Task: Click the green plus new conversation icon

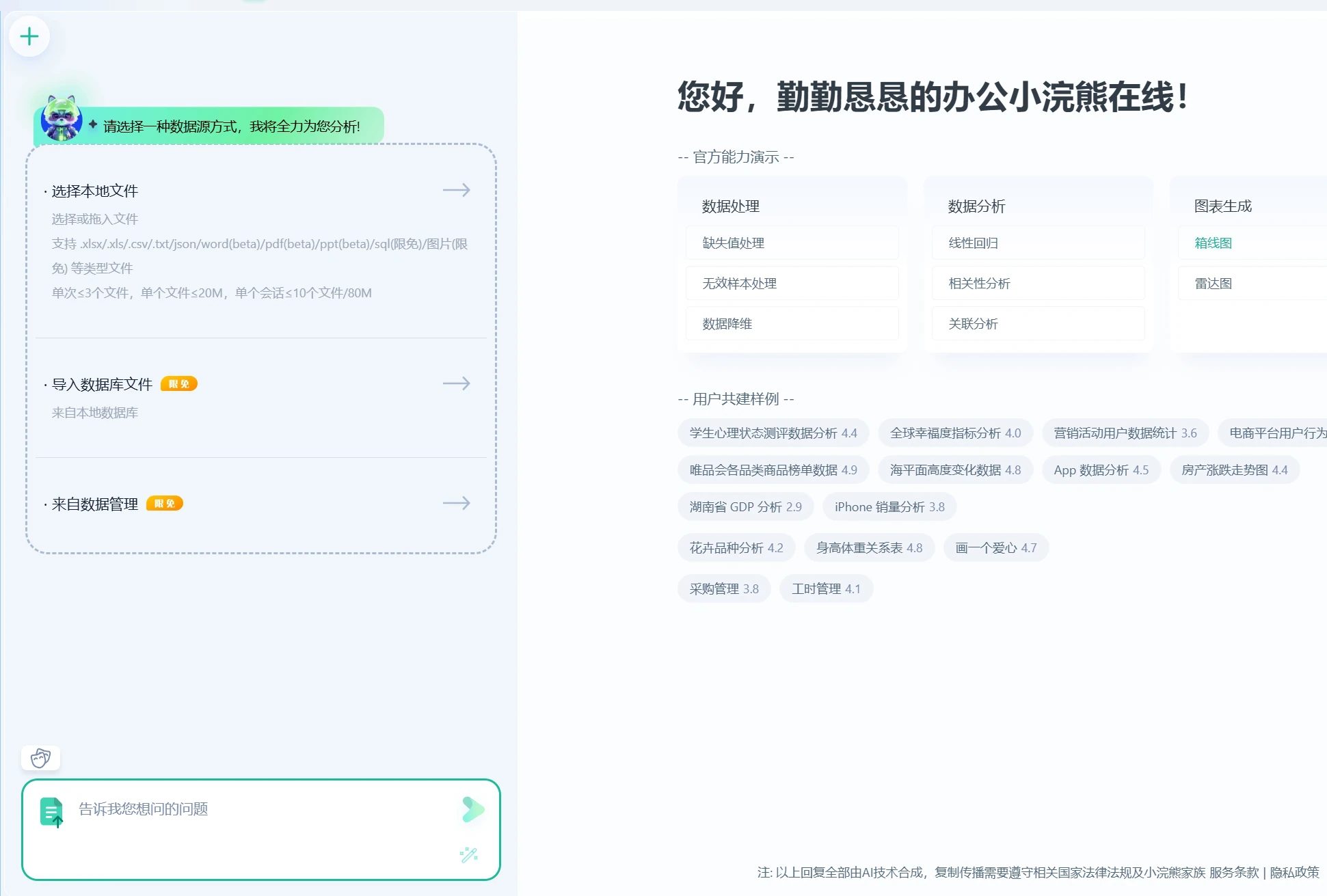Action: click(29, 36)
